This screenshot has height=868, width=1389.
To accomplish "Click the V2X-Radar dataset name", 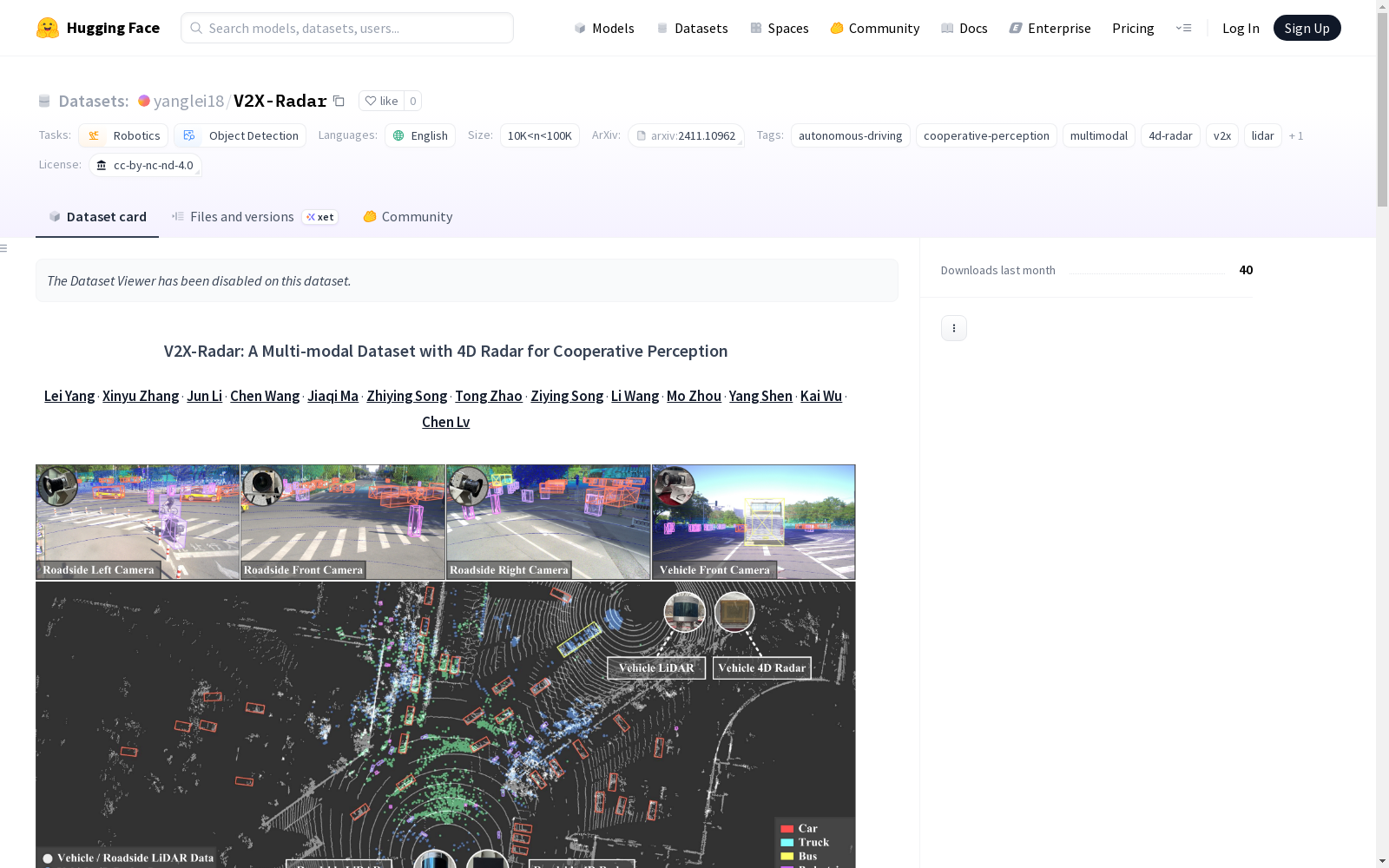I will (x=280, y=101).
